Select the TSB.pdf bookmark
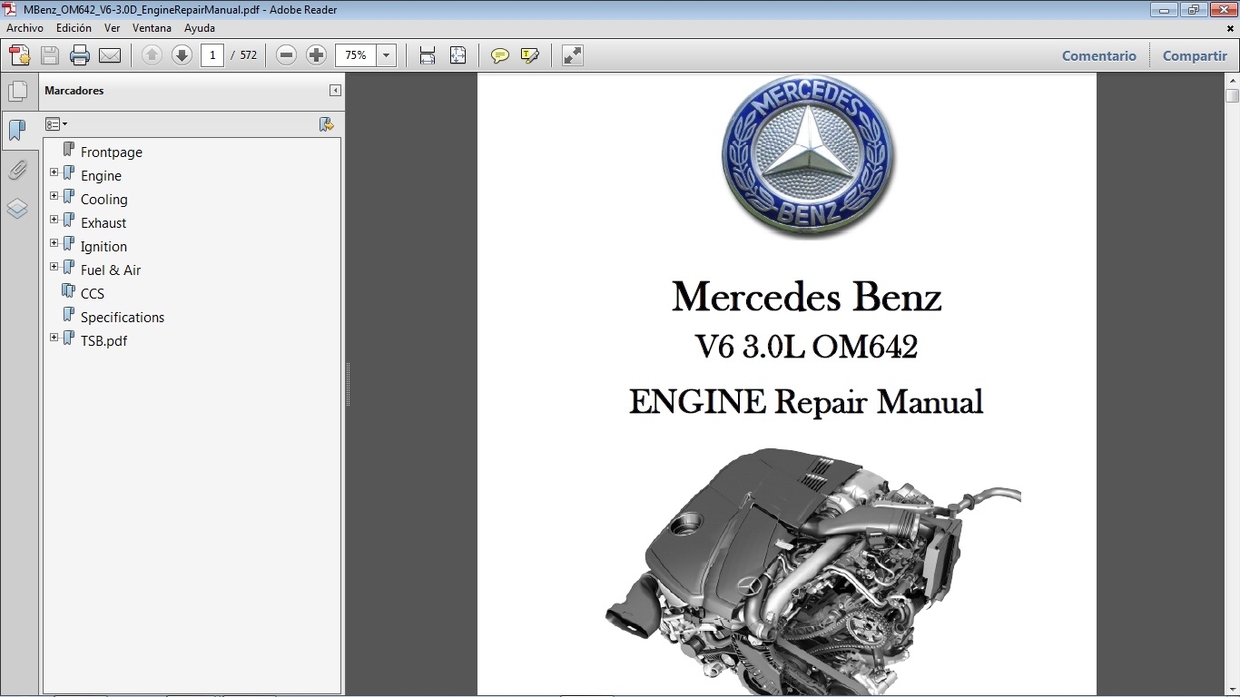The width and height of the screenshot is (1240, 697). point(103,340)
